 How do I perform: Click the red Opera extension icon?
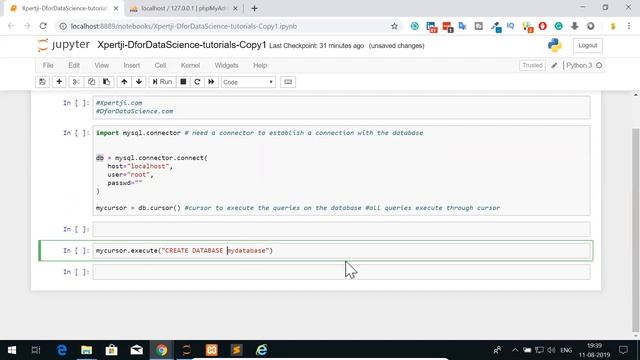(x=542, y=26)
